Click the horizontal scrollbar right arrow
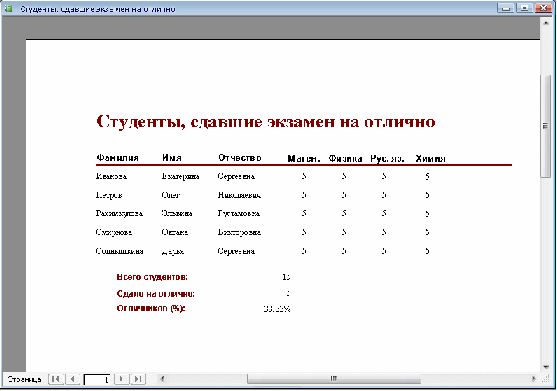Image resolution: width=557 pixels, height=391 pixels. [534, 379]
